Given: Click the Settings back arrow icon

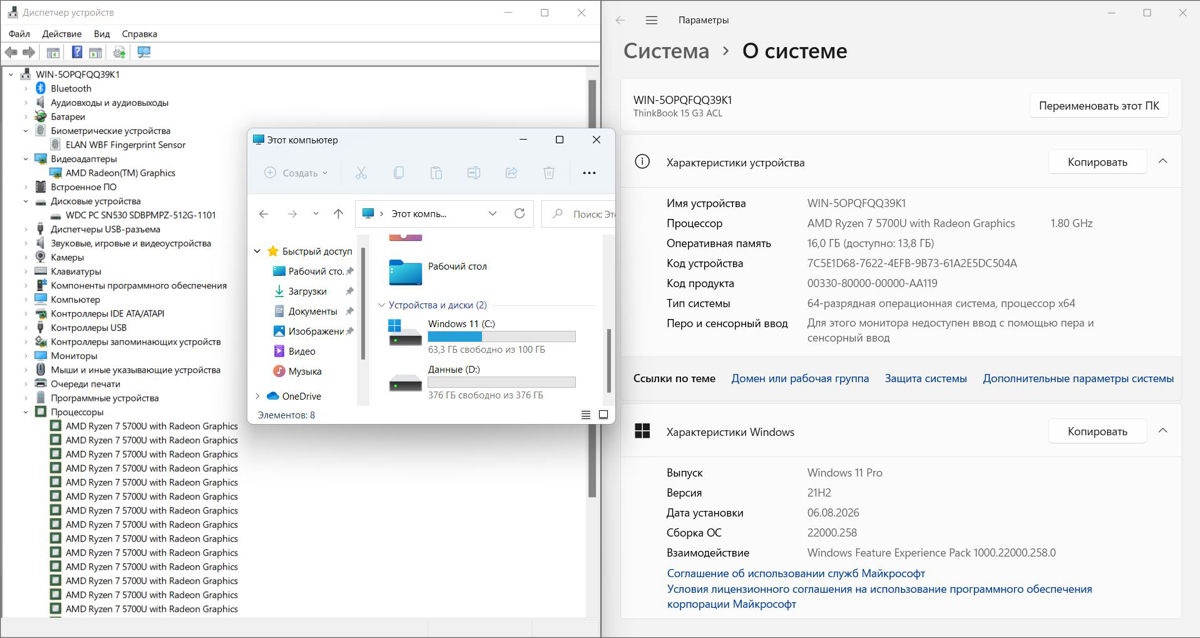Looking at the screenshot, I should (621, 20).
